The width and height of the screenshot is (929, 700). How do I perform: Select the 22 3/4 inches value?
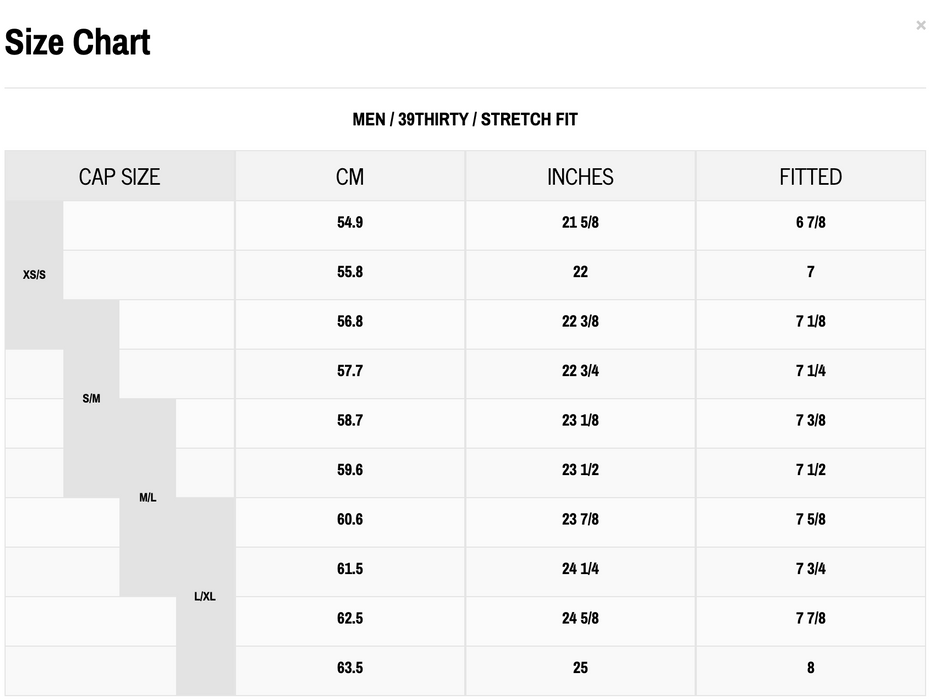[x=580, y=371]
